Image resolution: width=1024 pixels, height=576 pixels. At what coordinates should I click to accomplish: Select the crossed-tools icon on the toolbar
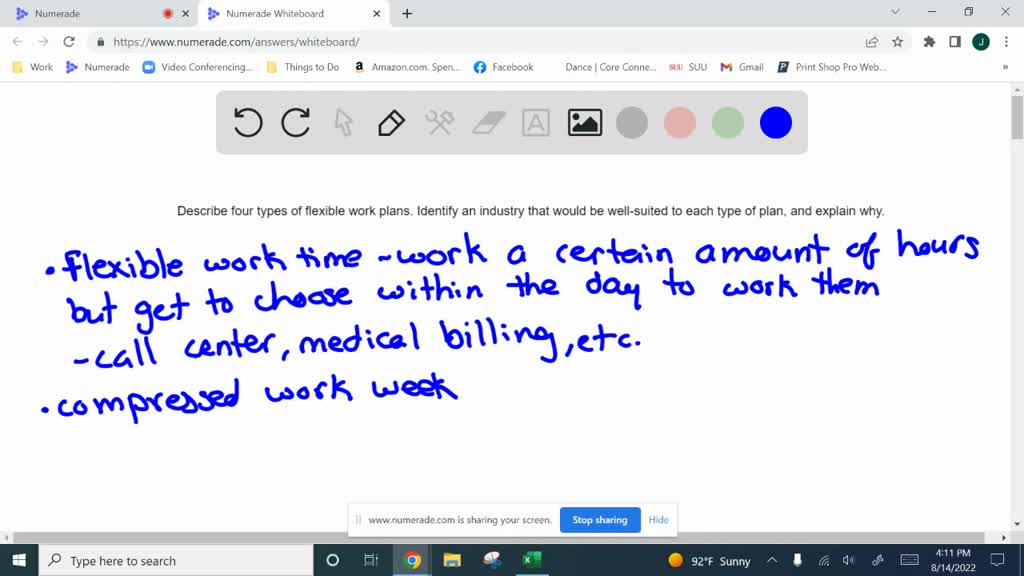(x=438, y=122)
